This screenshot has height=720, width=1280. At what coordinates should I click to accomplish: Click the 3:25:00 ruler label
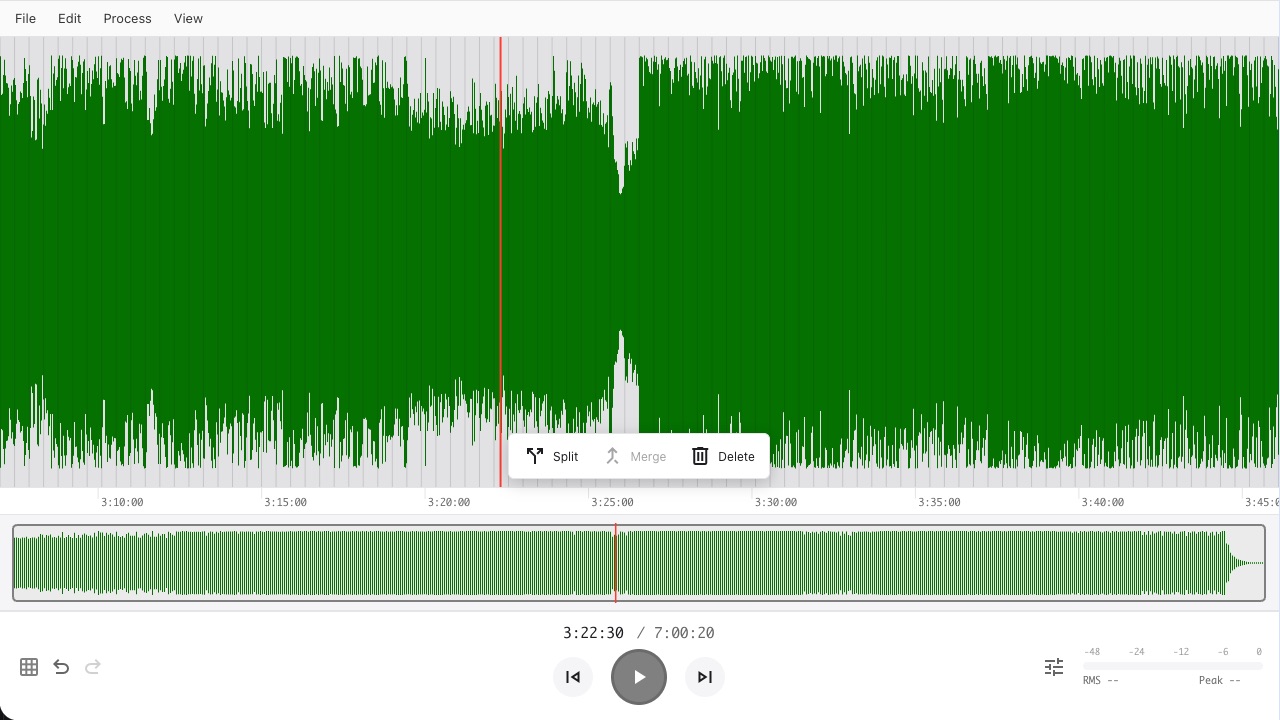point(612,502)
